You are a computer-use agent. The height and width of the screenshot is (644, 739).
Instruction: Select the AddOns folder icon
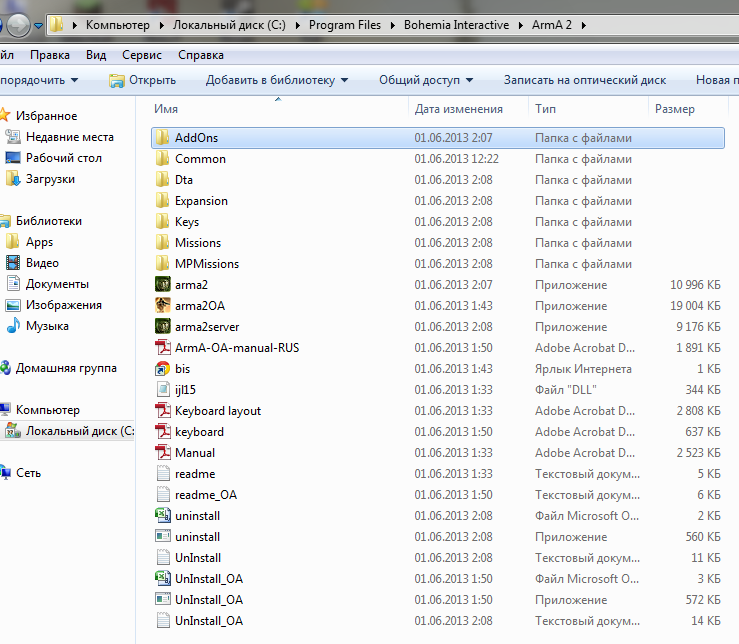[163, 138]
